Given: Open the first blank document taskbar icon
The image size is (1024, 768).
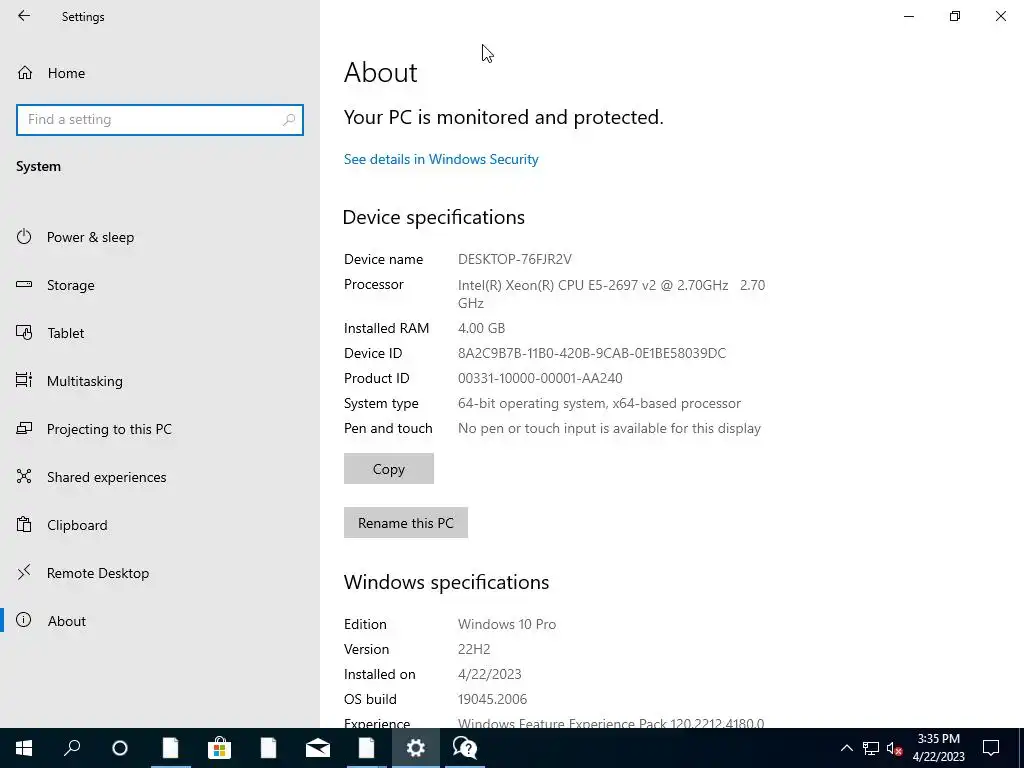Looking at the screenshot, I should tap(170, 748).
